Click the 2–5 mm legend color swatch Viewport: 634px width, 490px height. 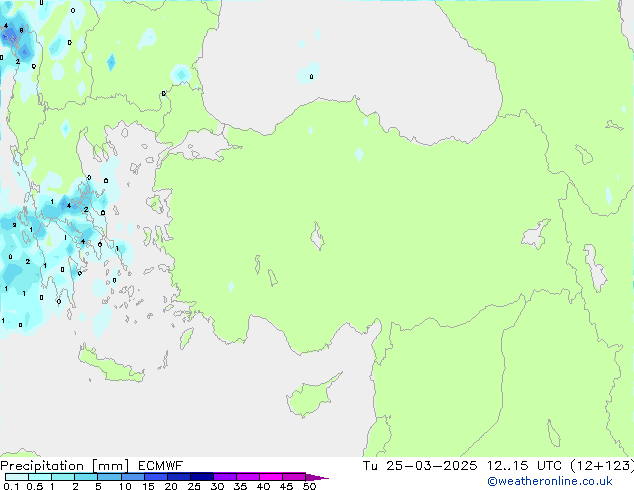[86, 477]
